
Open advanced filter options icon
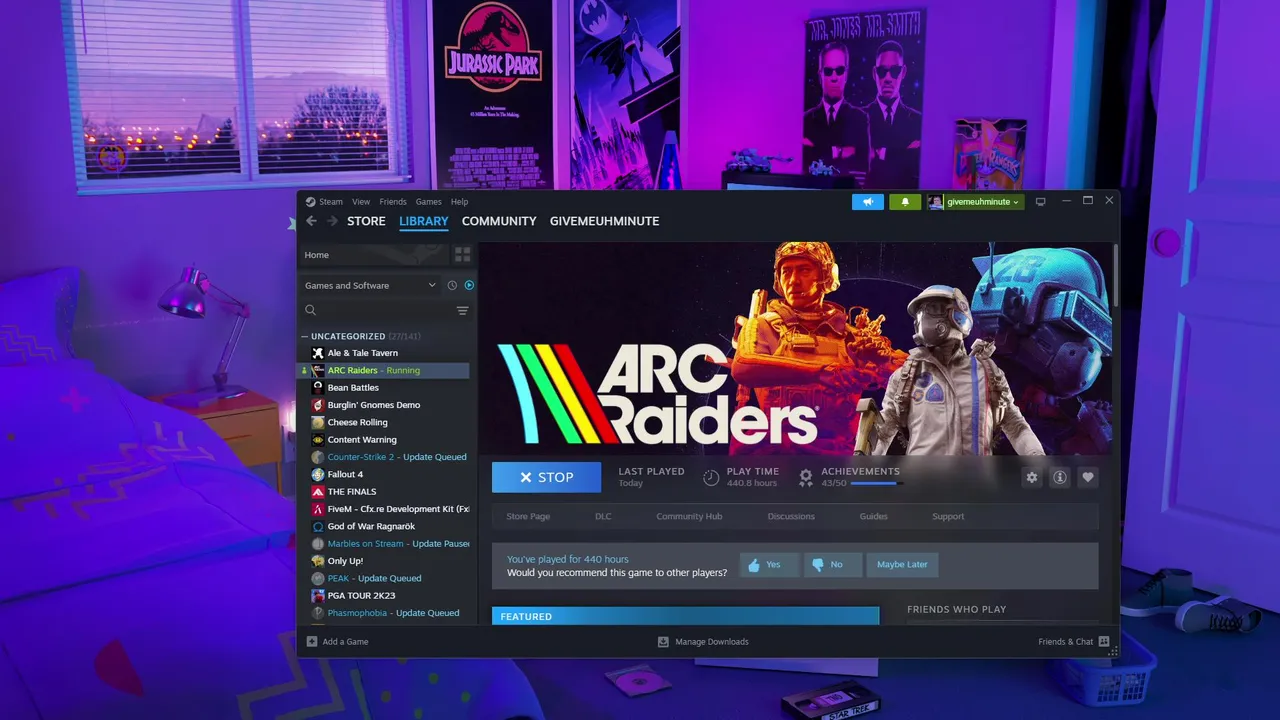(x=462, y=311)
